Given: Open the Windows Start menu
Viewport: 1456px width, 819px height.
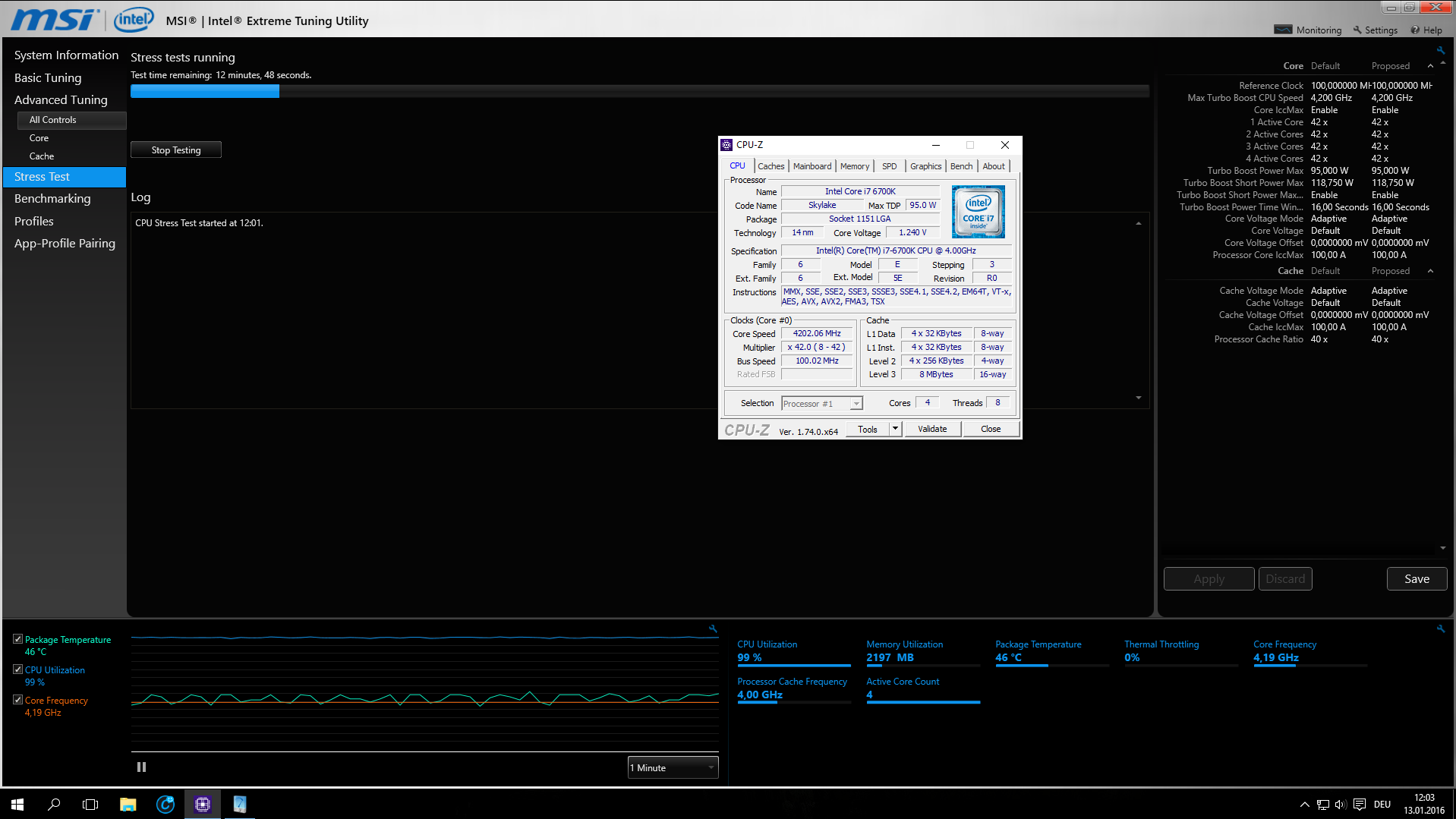Looking at the screenshot, I should click(17, 804).
